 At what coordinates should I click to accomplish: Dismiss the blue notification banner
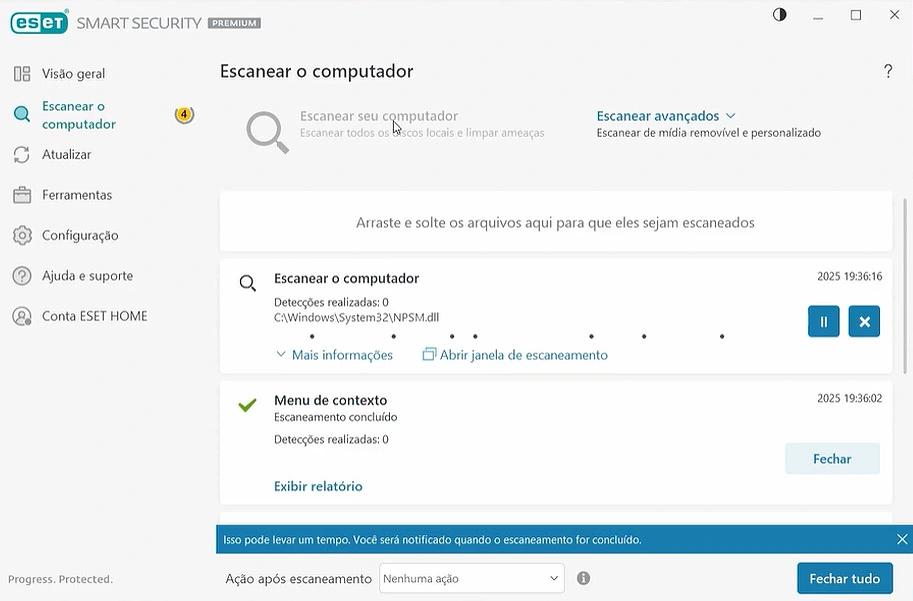(x=901, y=539)
